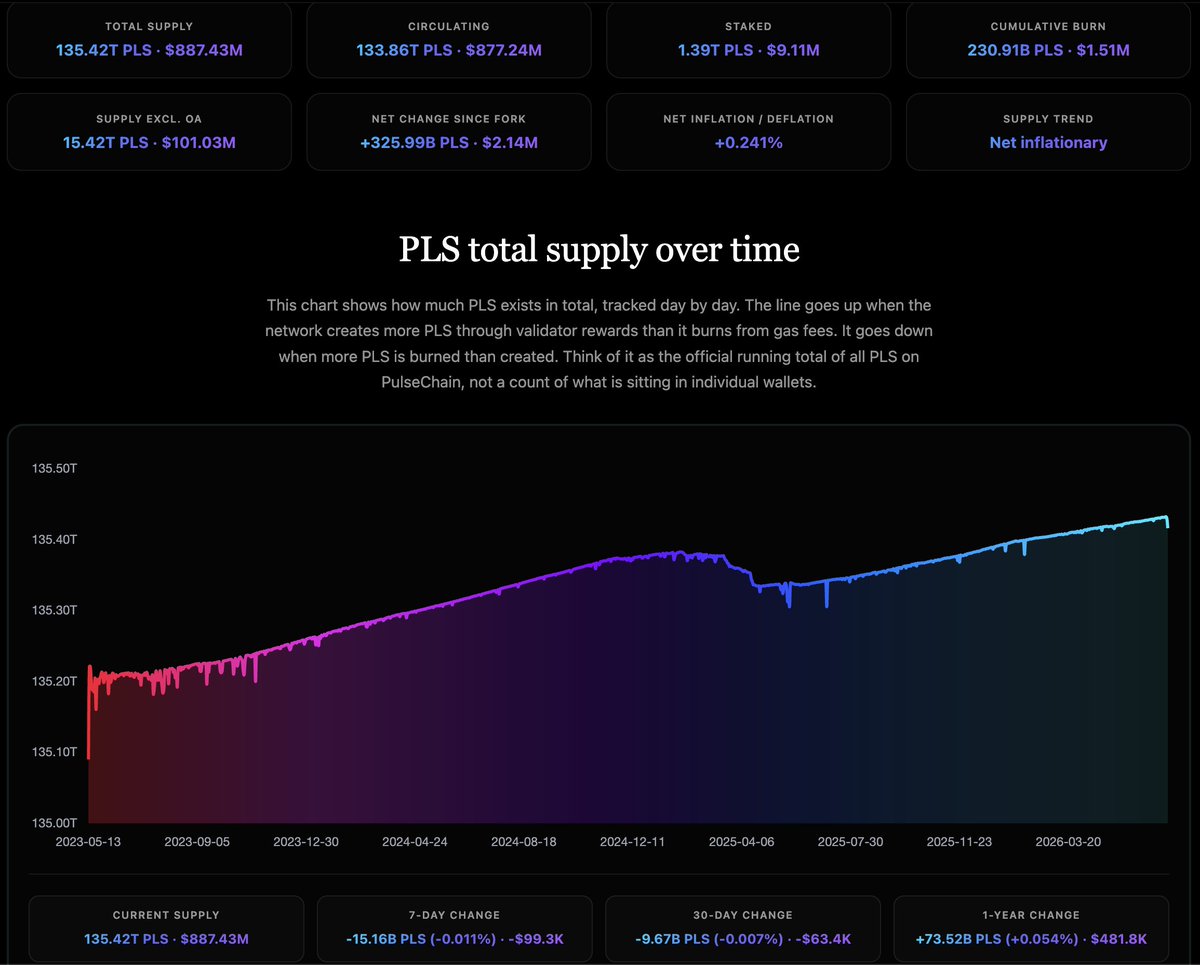
Task: Click the Circulating 133.86T PLS card
Action: pyautogui.click(x=449, y=38)
